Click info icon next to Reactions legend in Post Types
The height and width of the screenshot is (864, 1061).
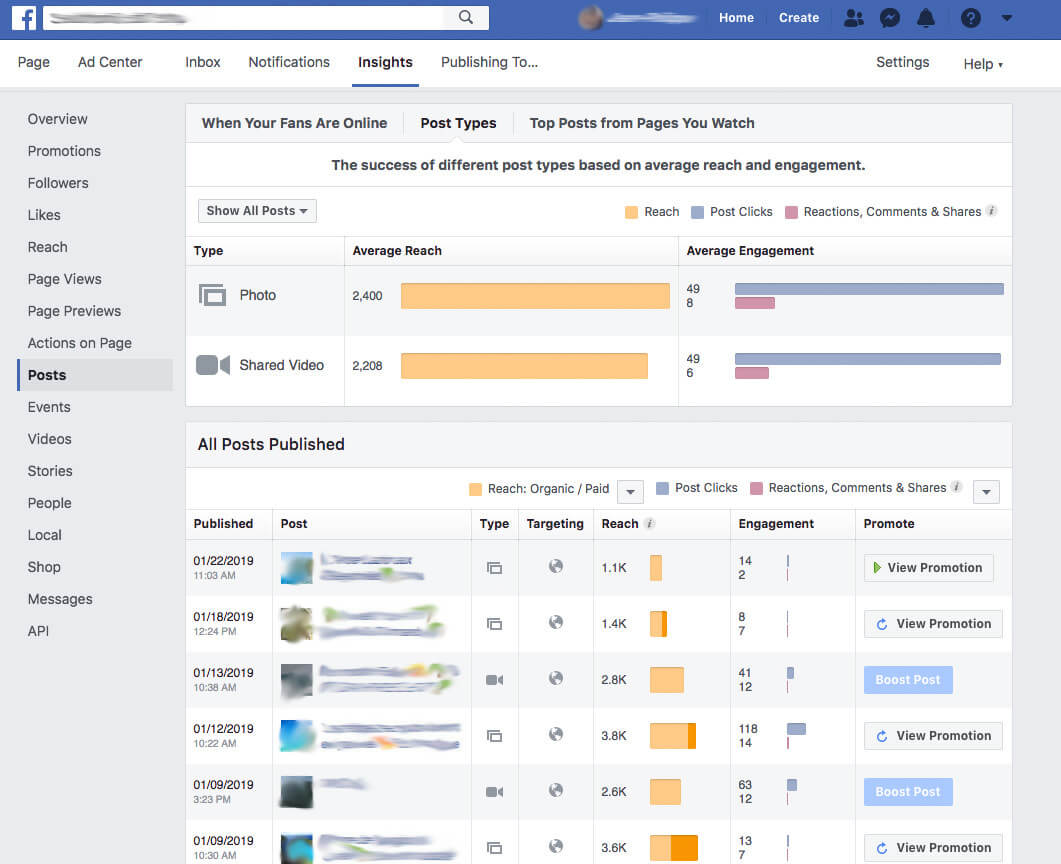pos(991,210)
